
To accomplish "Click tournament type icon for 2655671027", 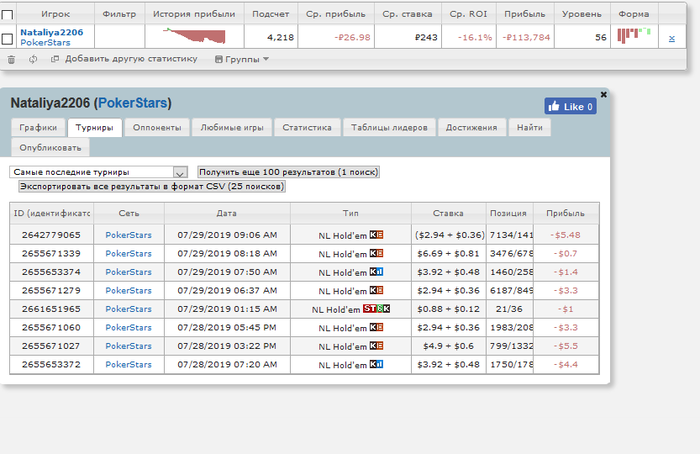I will pos(376,346).
